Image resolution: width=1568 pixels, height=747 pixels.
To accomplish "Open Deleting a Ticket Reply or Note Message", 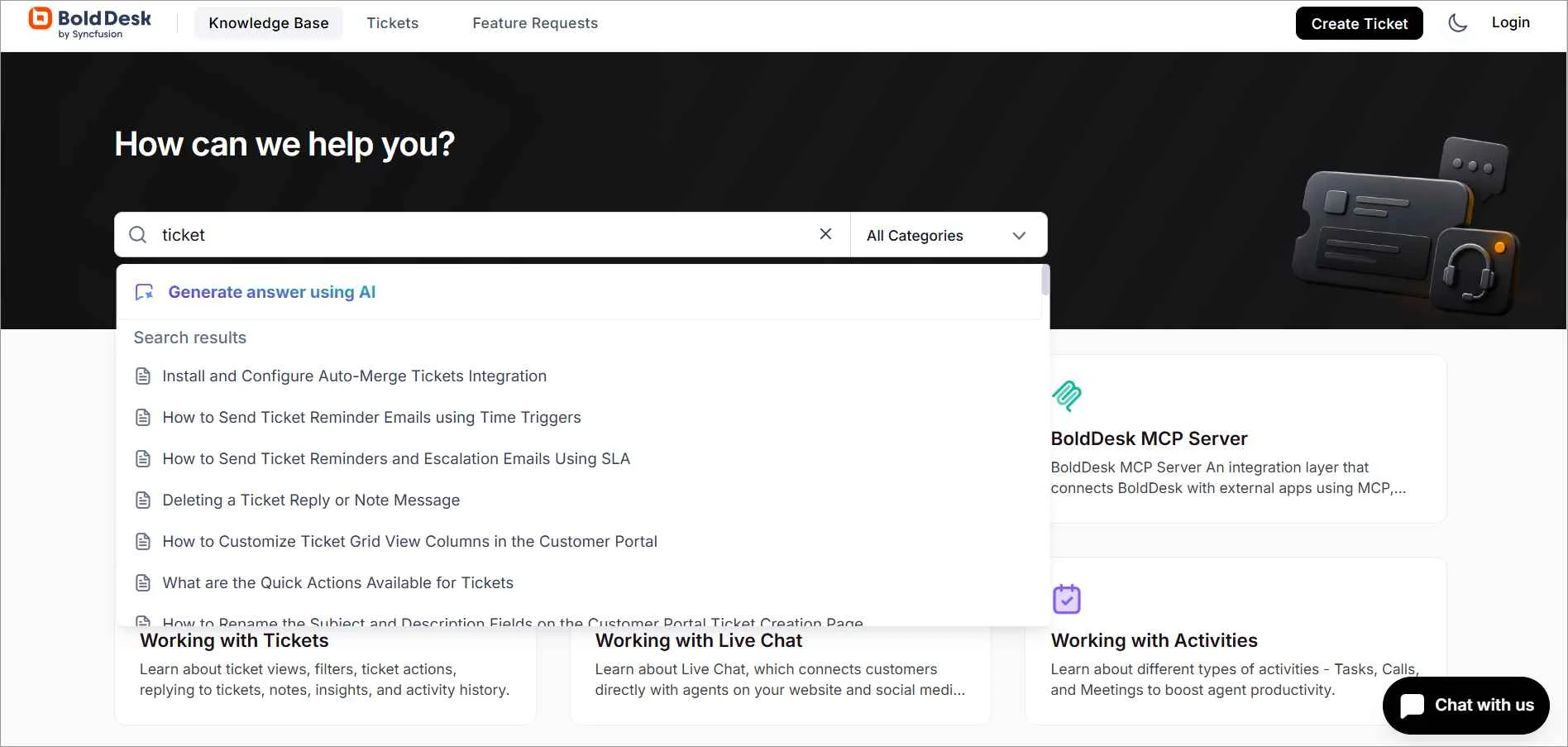I will (311, 500).
